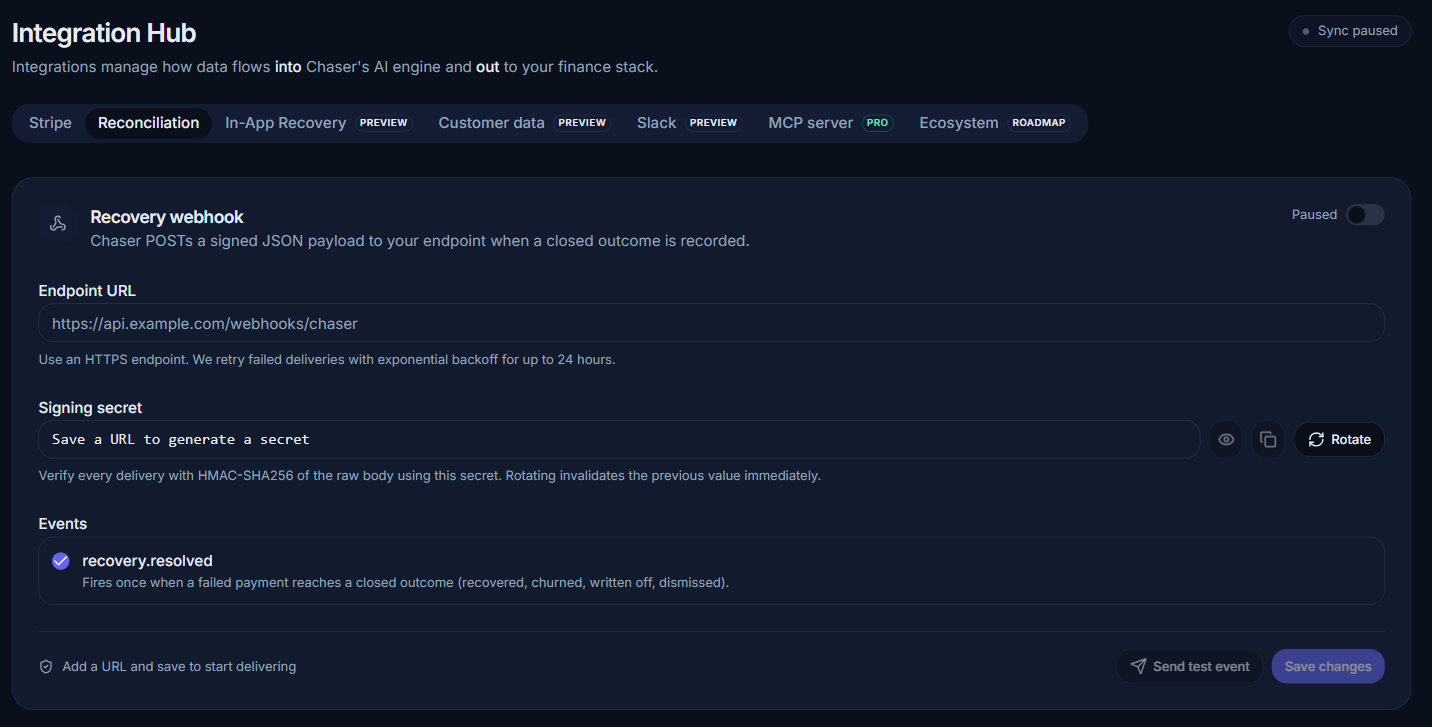1432x727 pixels.
Task: Copy the signing secret with copy icon
Action: [1268, 440]
